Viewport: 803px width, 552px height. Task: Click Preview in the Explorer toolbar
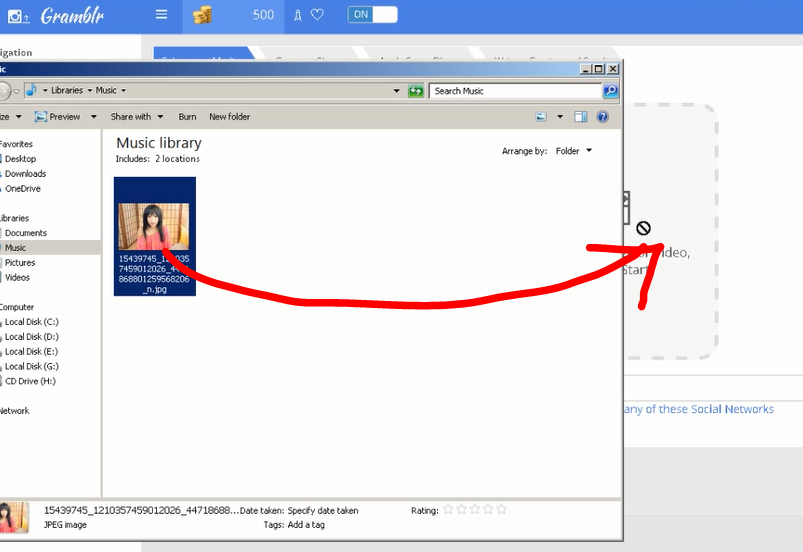click(58, 117)
